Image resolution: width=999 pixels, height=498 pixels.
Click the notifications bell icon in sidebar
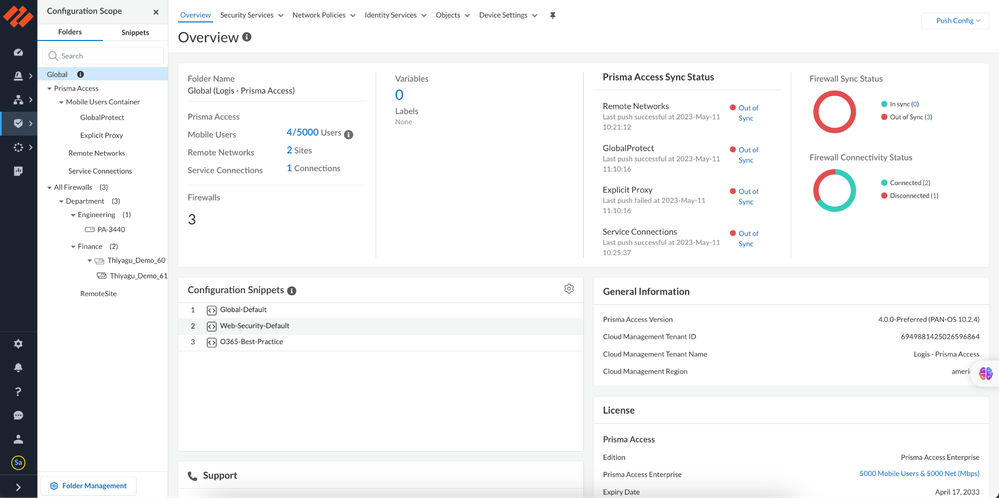coord(18,367)
